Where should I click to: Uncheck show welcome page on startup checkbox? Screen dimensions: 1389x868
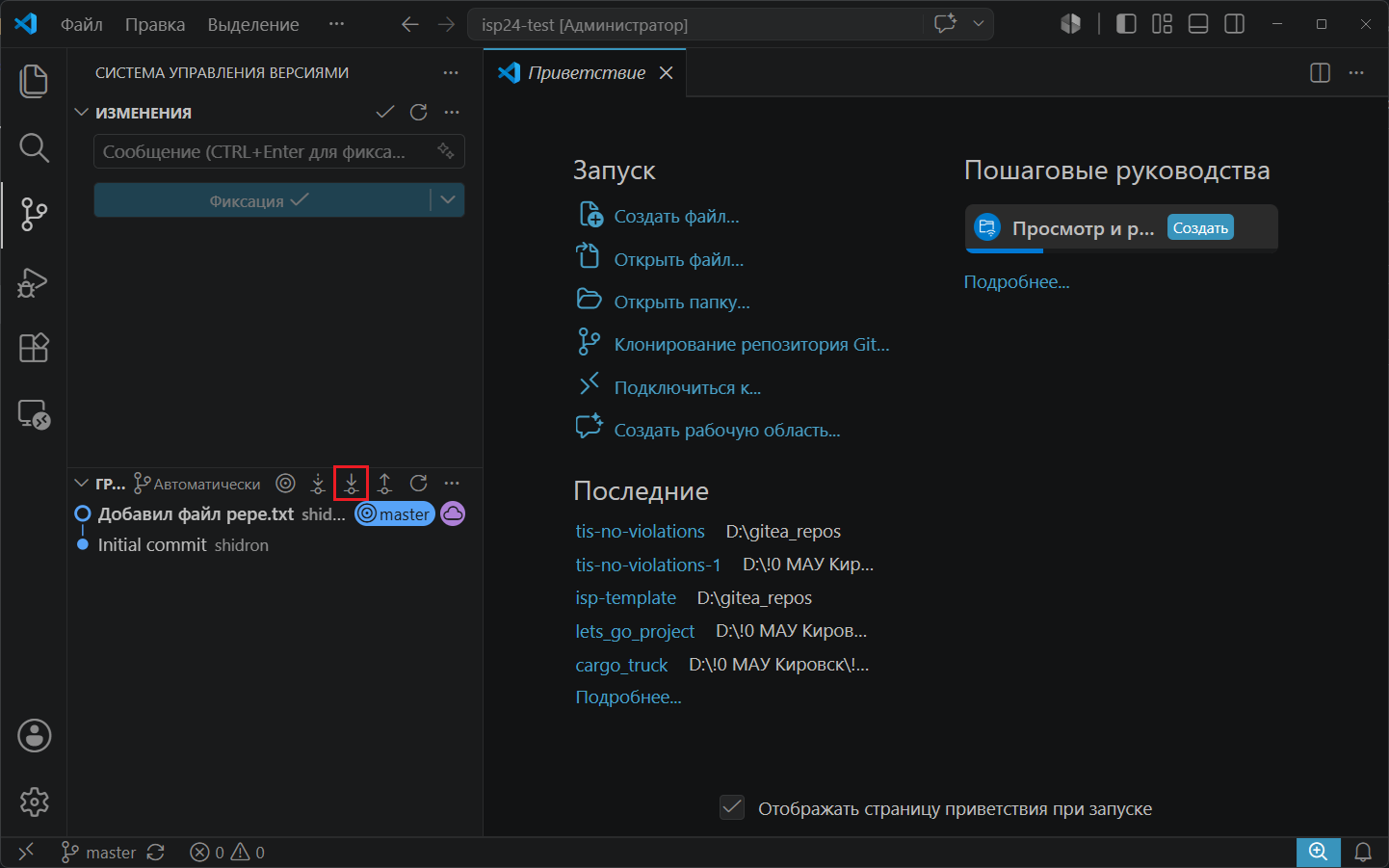click(732, 807)
